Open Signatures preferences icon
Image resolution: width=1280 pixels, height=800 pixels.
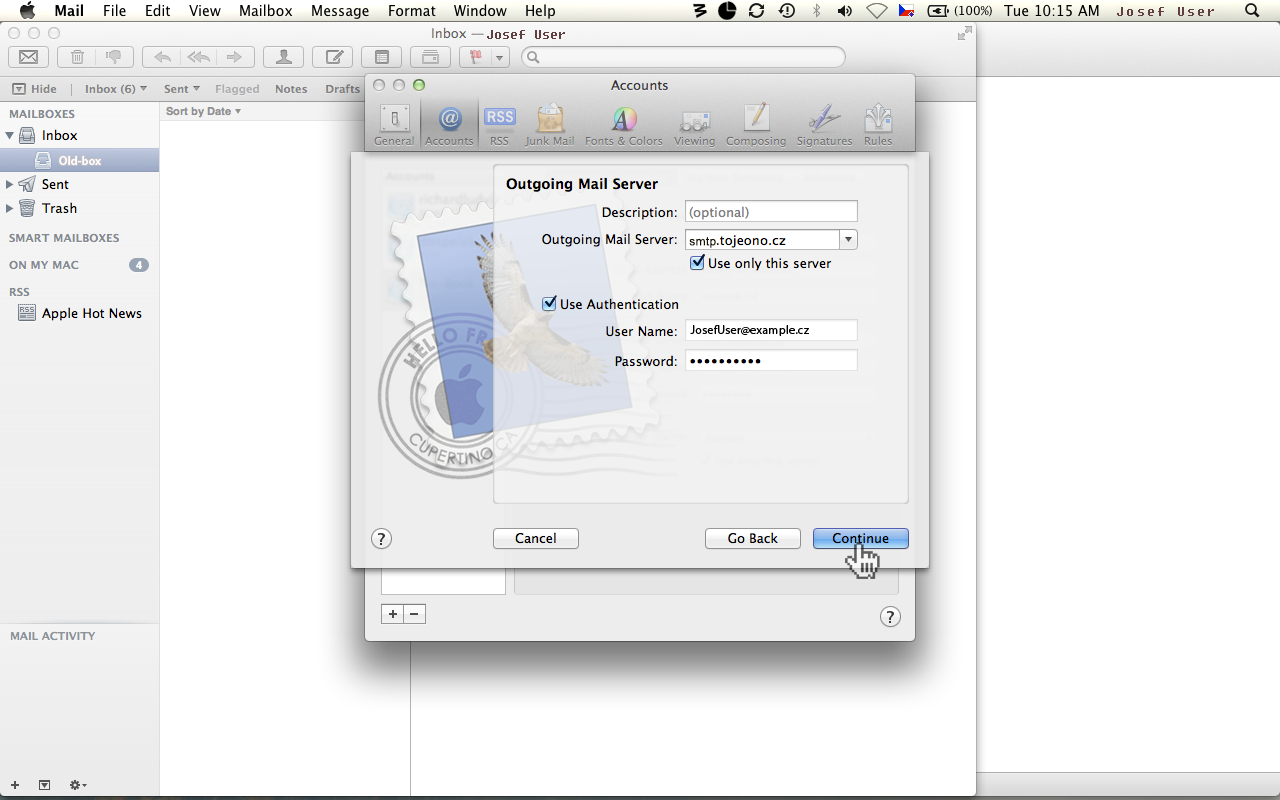pyautogui.click(x=824, y=125)
